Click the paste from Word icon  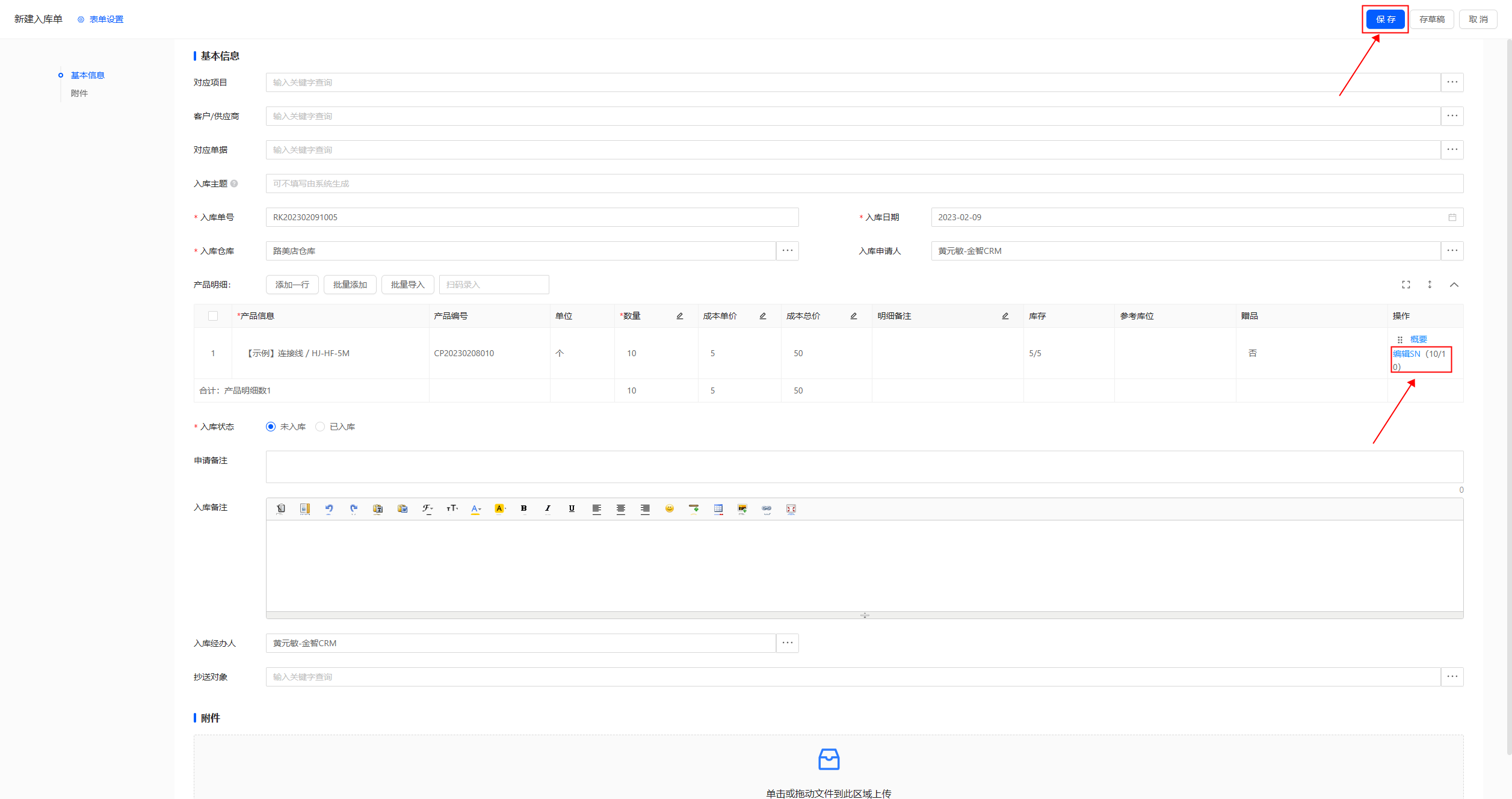pos(403,508)
